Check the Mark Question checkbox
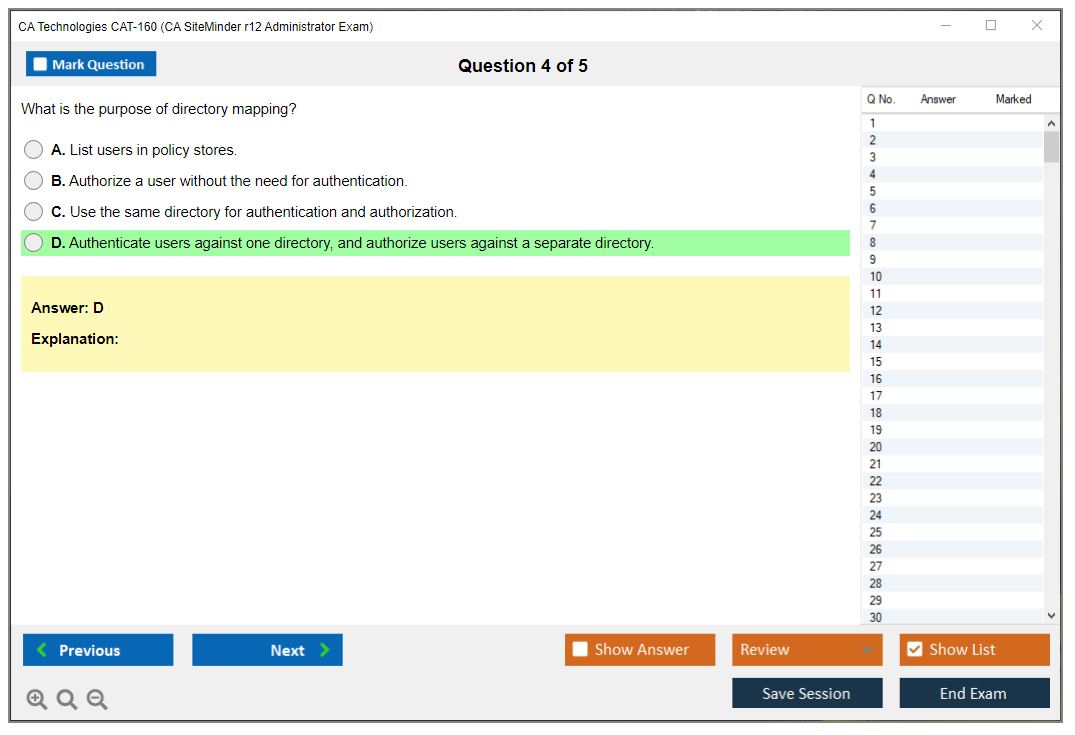The image size is (1075, 735). point(40,65)
